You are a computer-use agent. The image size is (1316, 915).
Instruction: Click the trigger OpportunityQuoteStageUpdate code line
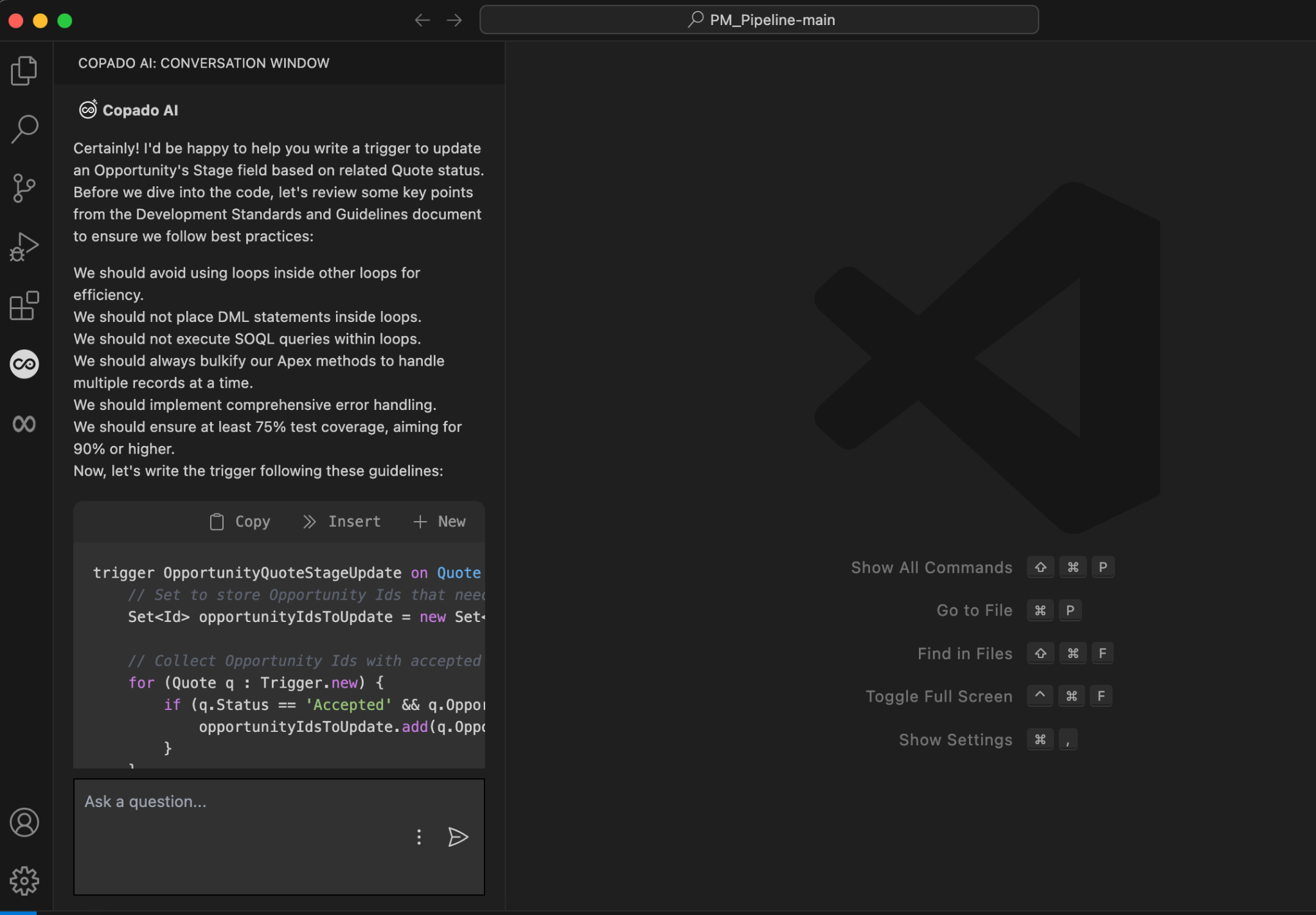coord(287,573)
